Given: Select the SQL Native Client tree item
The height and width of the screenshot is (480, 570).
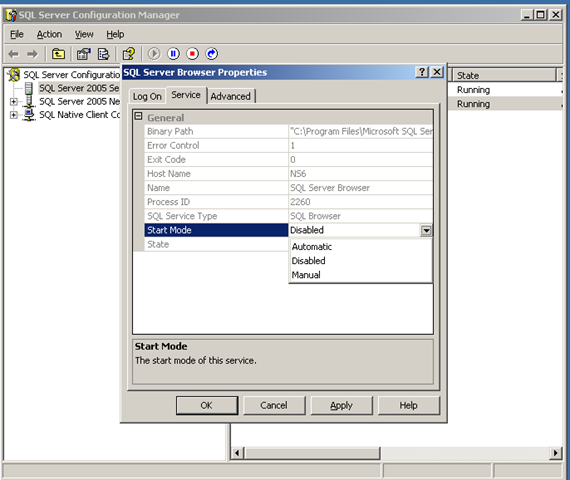Looking at the screenshot, I should pyautogui.click(x=79, y=115).
